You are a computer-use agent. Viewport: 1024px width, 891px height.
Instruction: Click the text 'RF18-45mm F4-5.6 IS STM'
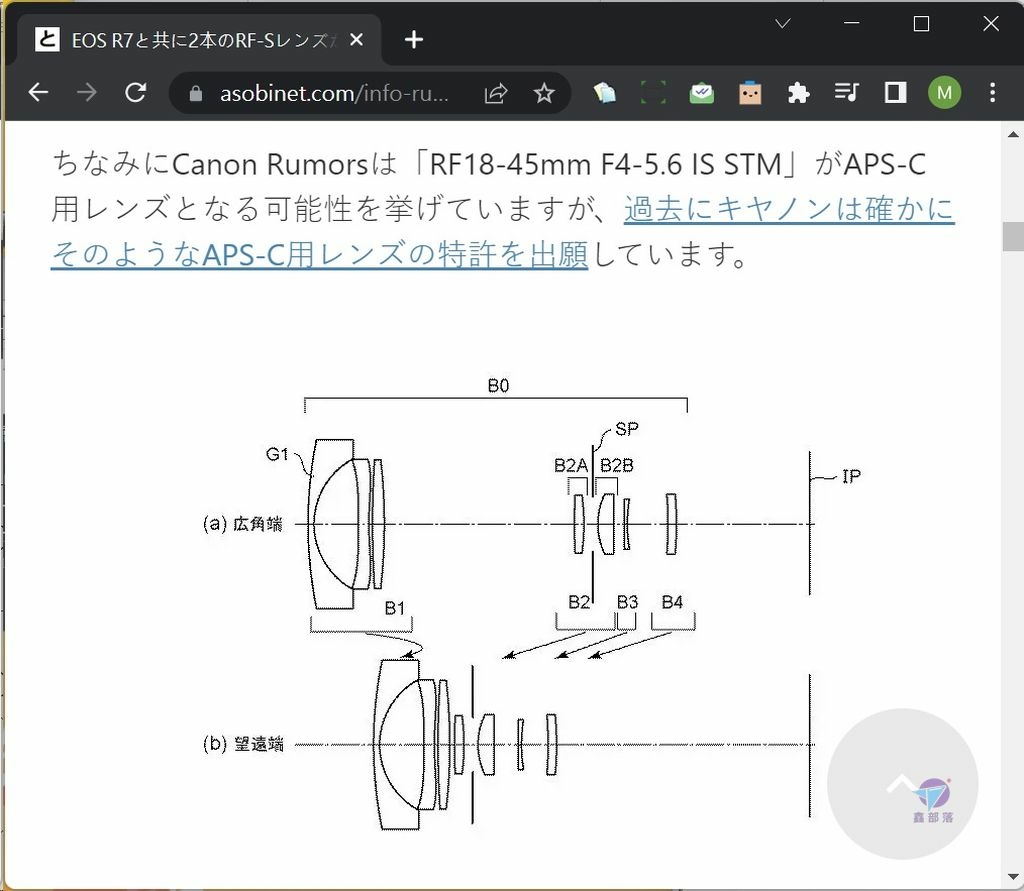click(x=605, y=164)
